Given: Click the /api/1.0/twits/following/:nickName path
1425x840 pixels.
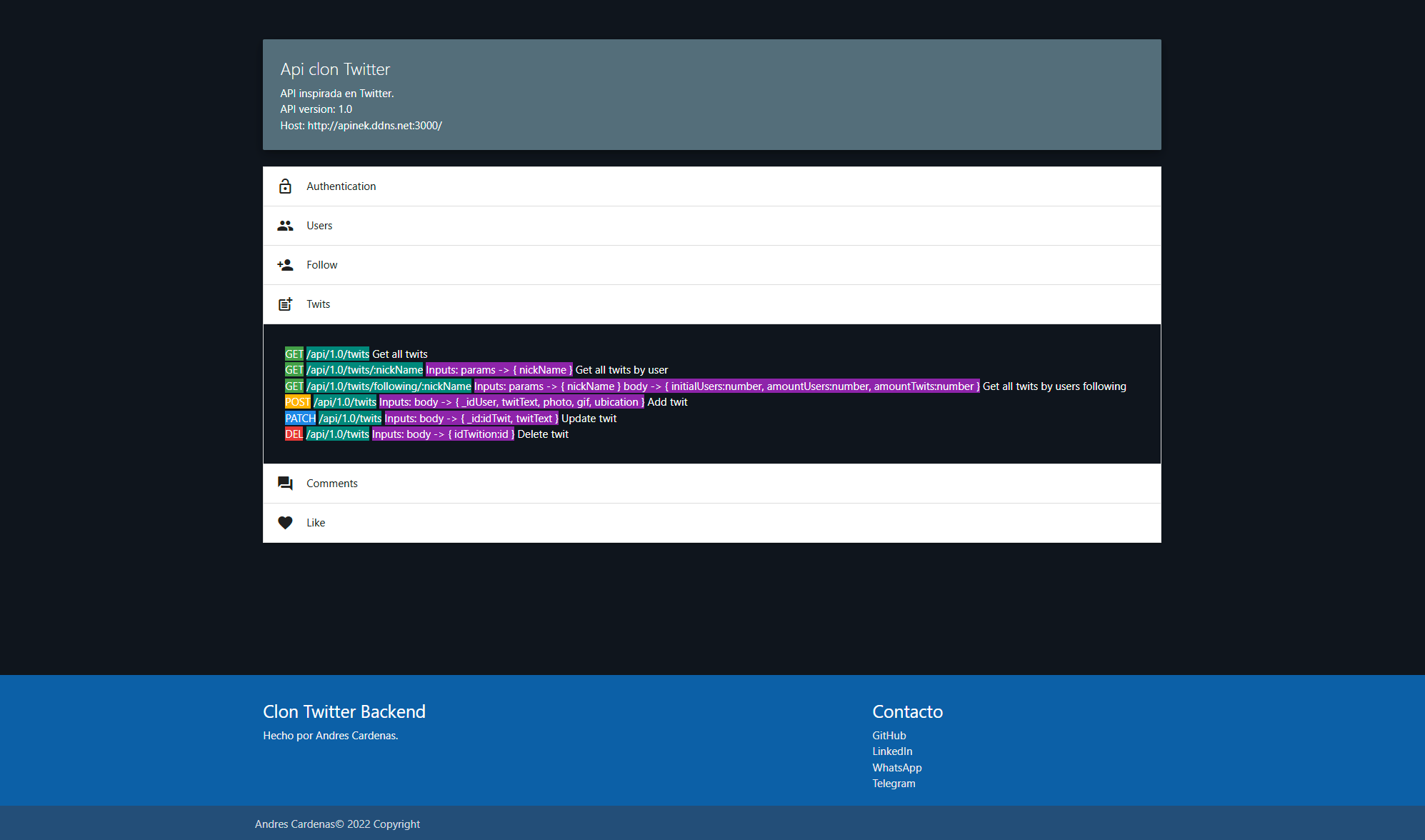Looking at the screenshot, I should tap(389, 386).
